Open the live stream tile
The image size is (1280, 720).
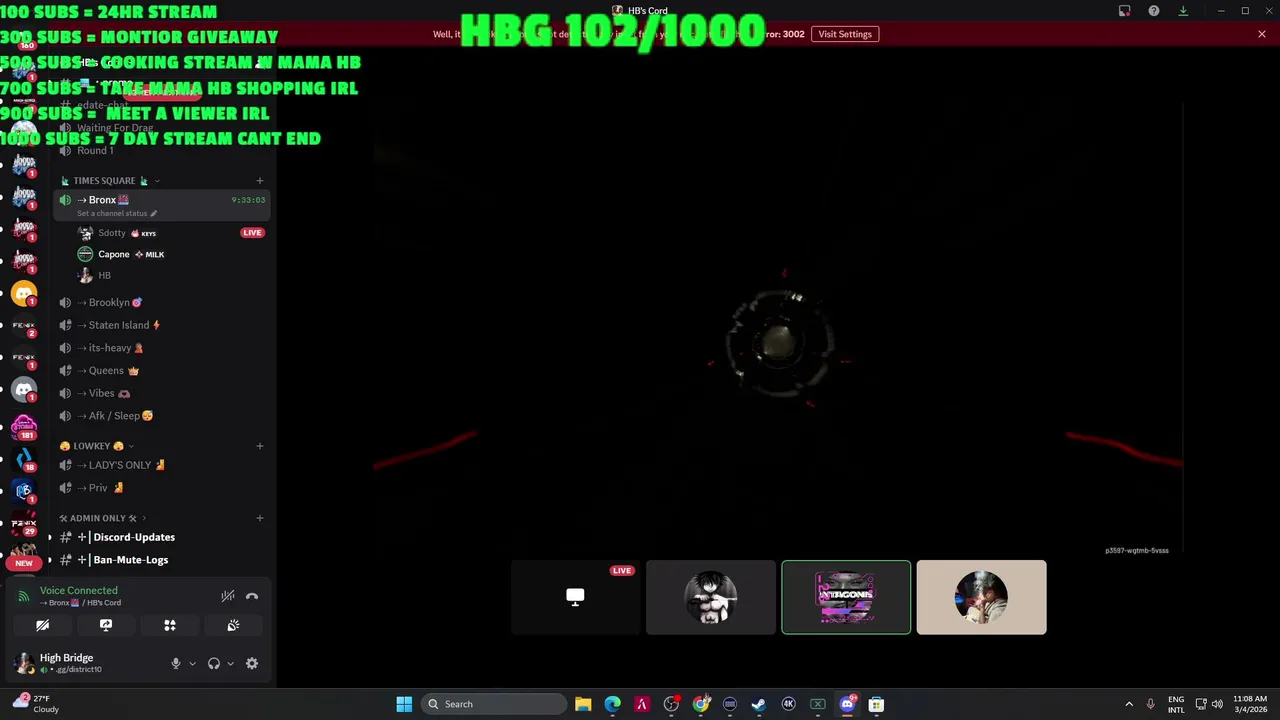click(575, 597)
